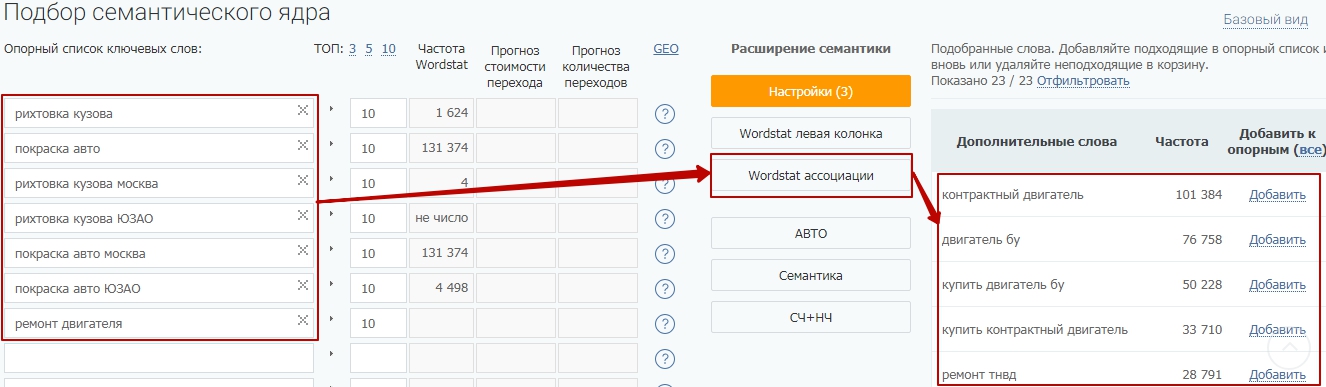Image resolution: width=1326 pixels, height=387 pixels.
Task: Expand arrow next to 'рихтовка кузова москва' row
Action: pos(332,178)
